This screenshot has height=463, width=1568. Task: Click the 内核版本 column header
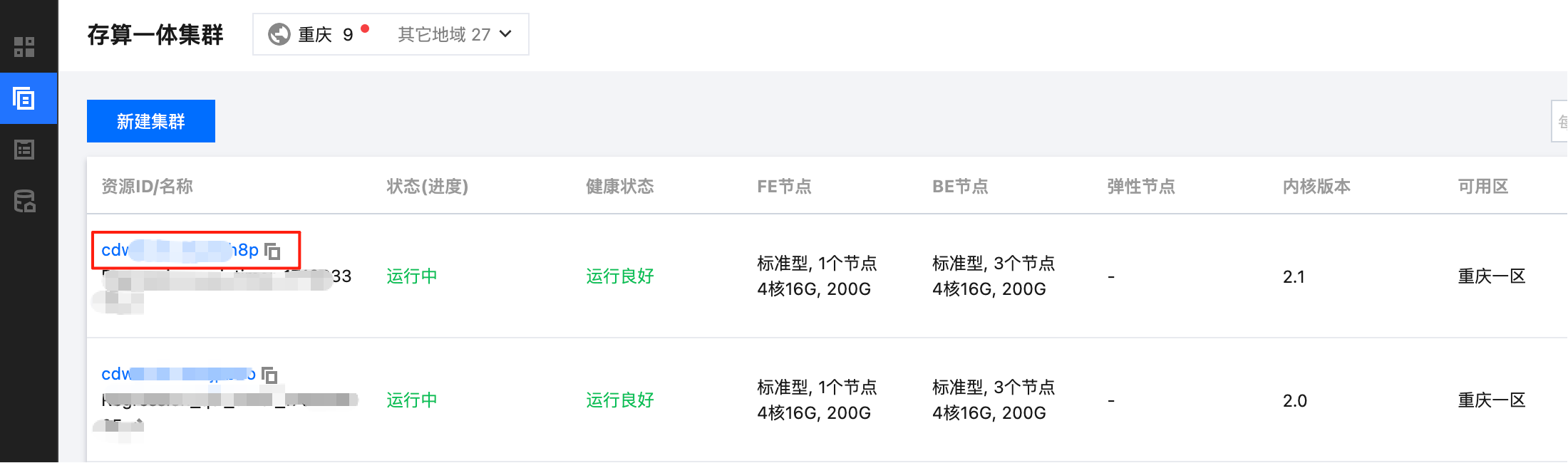click(x=1316, y=187)
